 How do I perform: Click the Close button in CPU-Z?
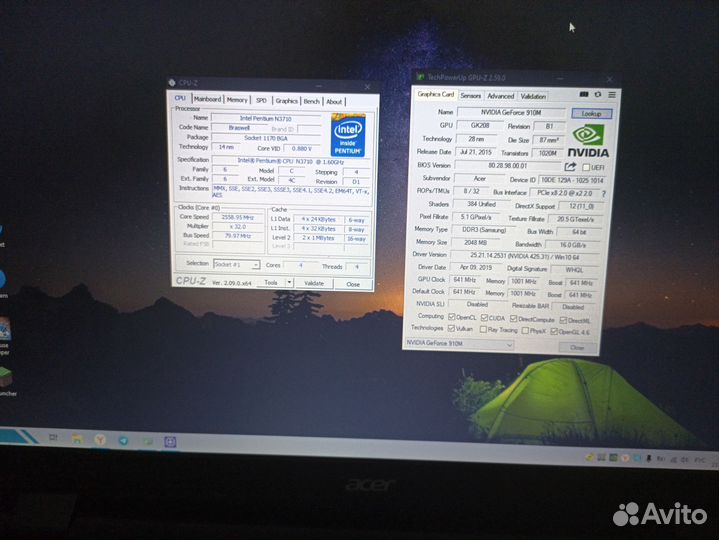click(353, 284)
